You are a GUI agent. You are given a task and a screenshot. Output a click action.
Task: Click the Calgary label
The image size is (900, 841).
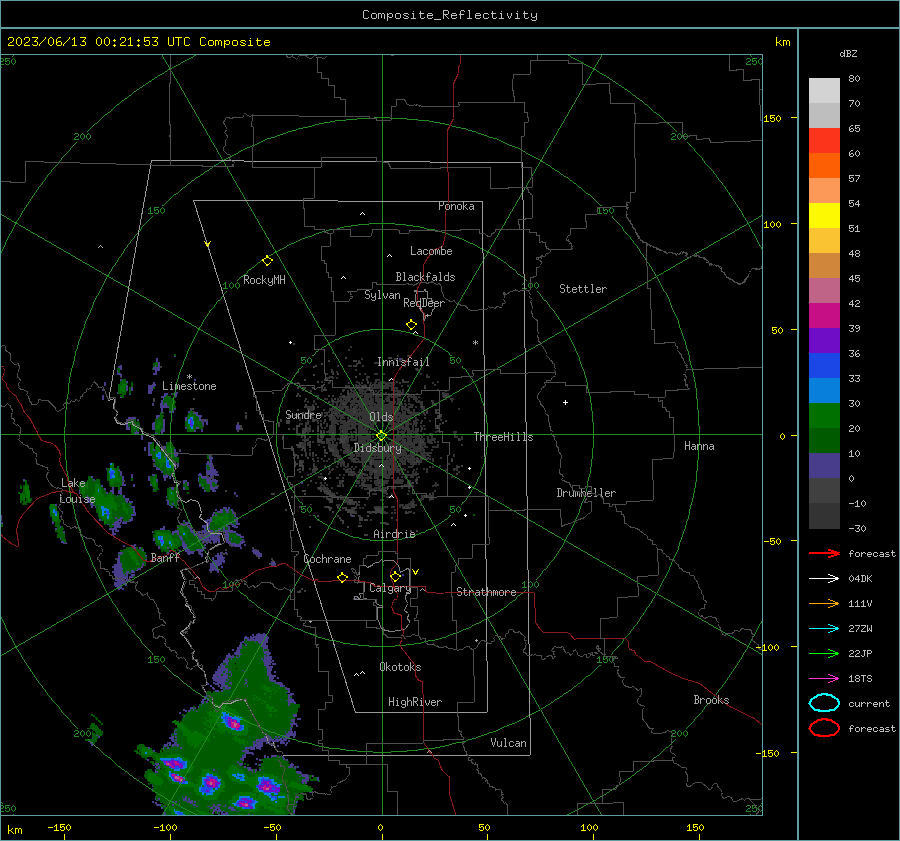[390, 588]
